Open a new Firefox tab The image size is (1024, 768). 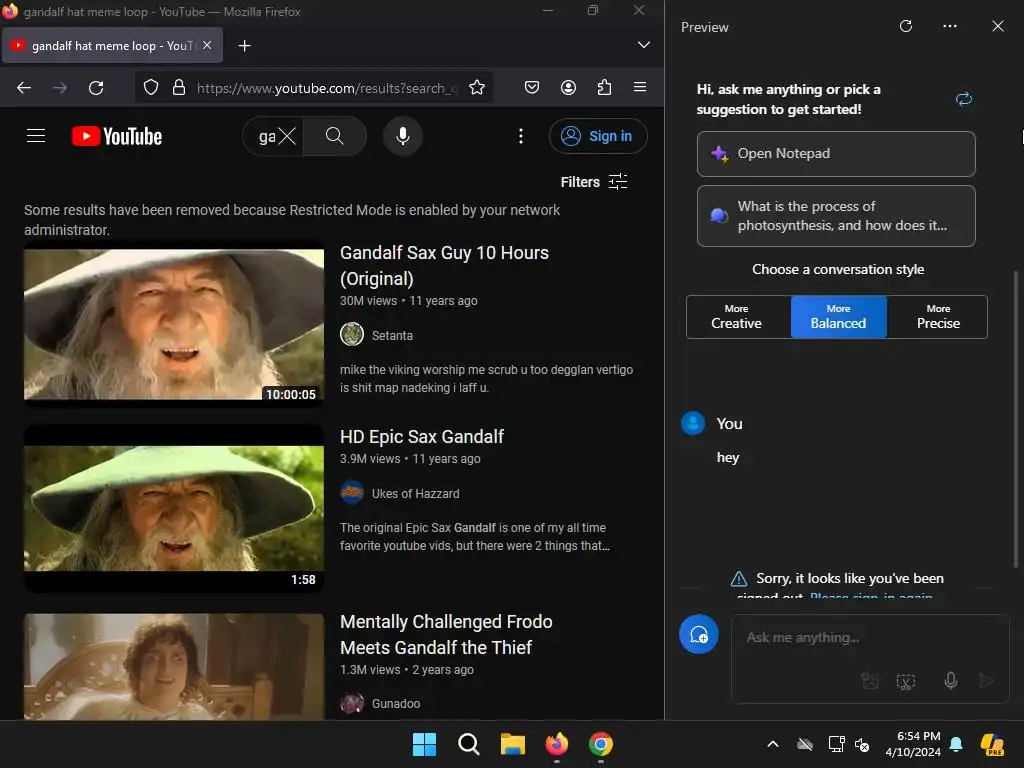tap(244, 46)
